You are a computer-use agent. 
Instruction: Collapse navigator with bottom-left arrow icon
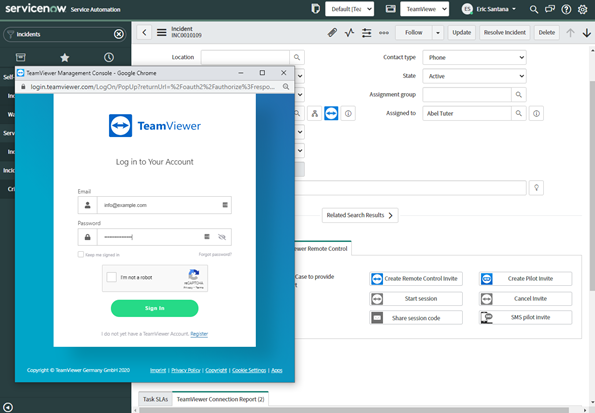click(8, 407)
